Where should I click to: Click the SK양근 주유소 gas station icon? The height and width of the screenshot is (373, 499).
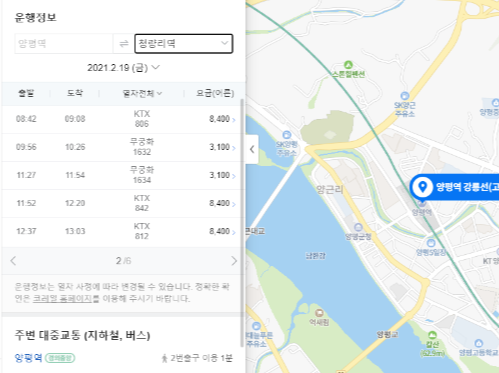[405, 96]
